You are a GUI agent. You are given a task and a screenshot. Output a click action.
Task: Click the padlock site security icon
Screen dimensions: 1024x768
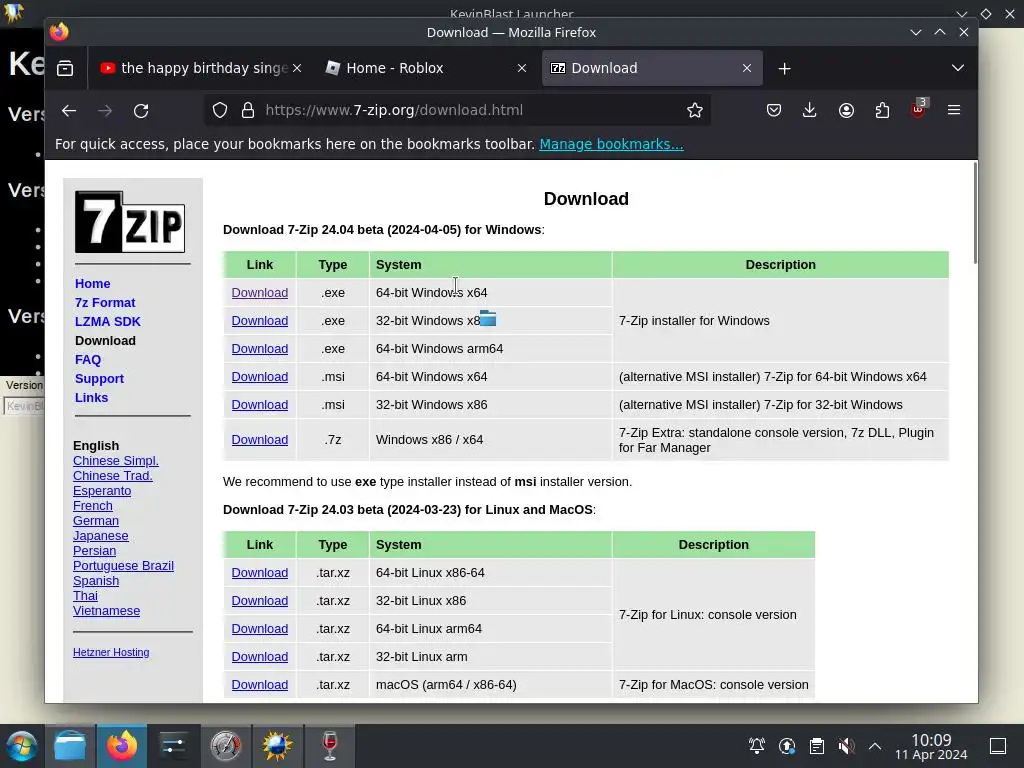248,110
